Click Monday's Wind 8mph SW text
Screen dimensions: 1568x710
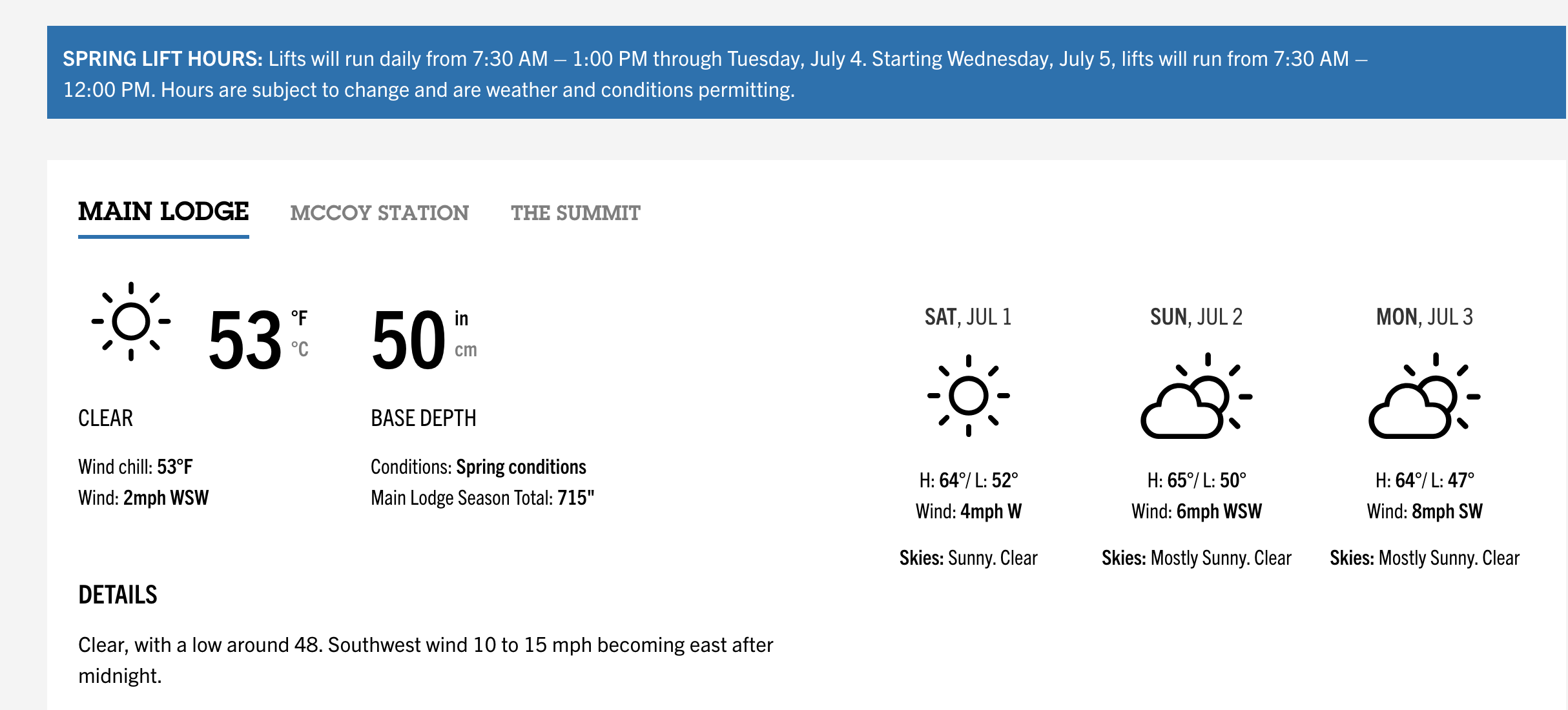pos(1425,511)
